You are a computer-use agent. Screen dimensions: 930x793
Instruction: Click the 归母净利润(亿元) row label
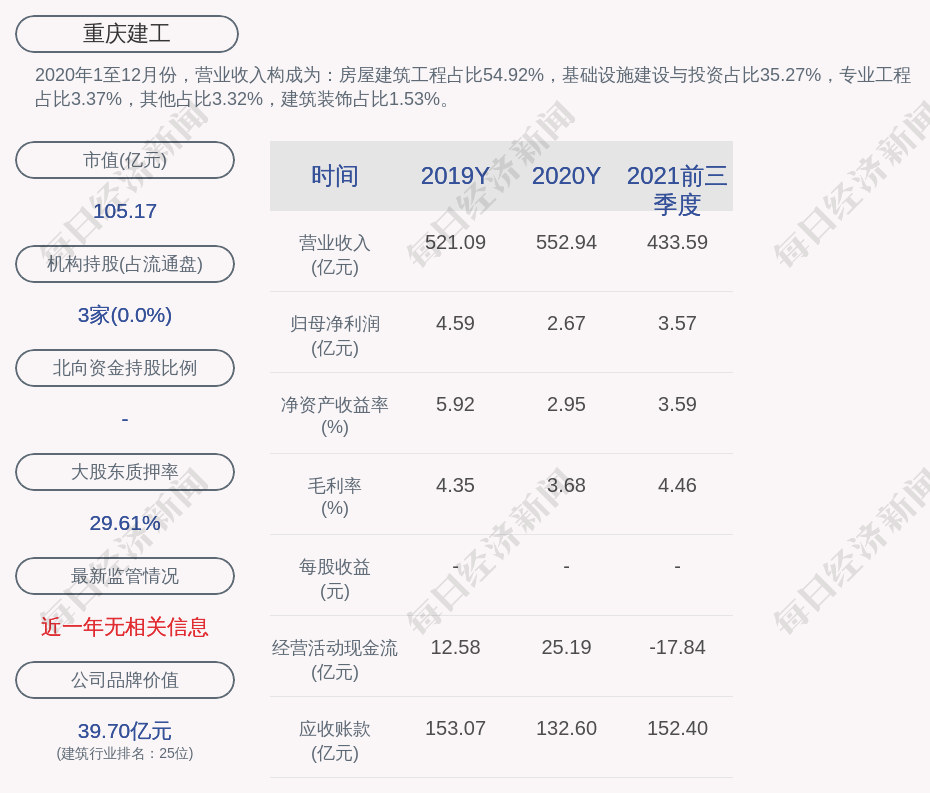[335, 336]
